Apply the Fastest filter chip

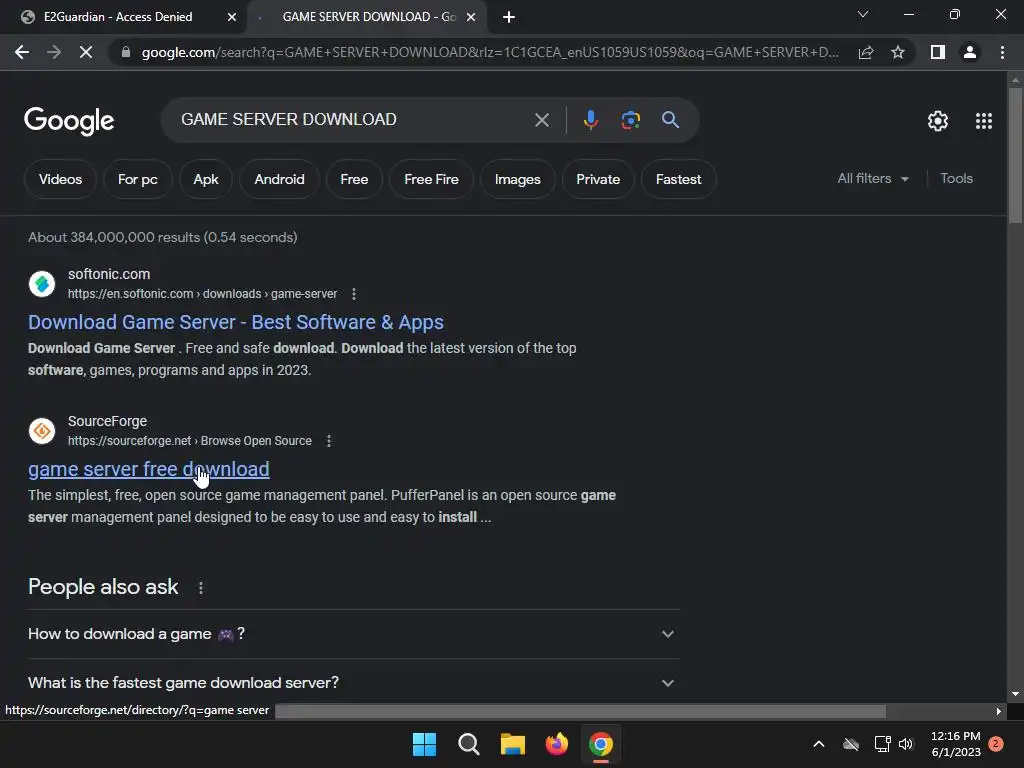(x=679, y=179)
